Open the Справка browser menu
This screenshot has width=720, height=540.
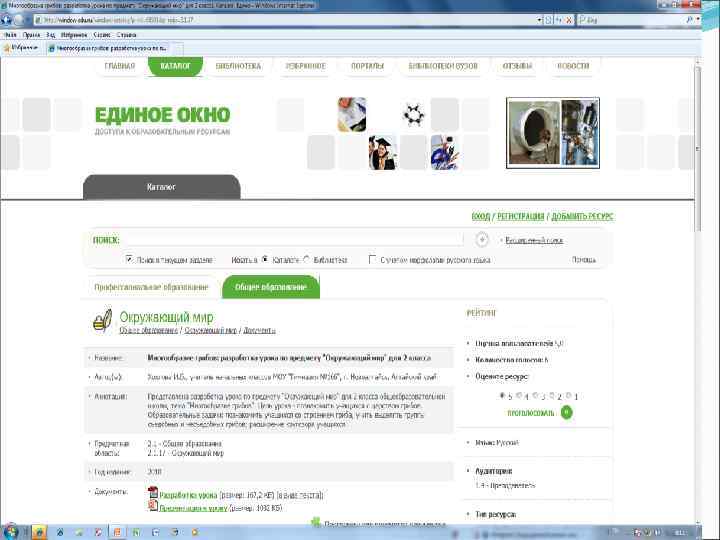[126, 35]
